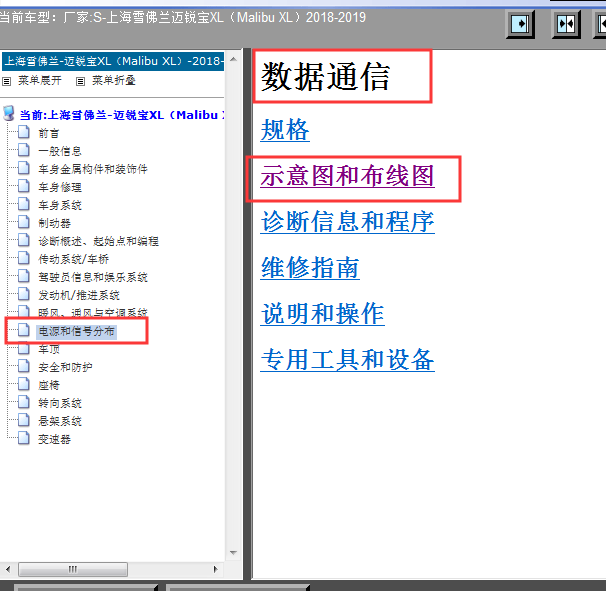This screenshot has height=591, width=606.
Task: Click the page icon next to 安全和防护
Action: click(x=24, y=366)
